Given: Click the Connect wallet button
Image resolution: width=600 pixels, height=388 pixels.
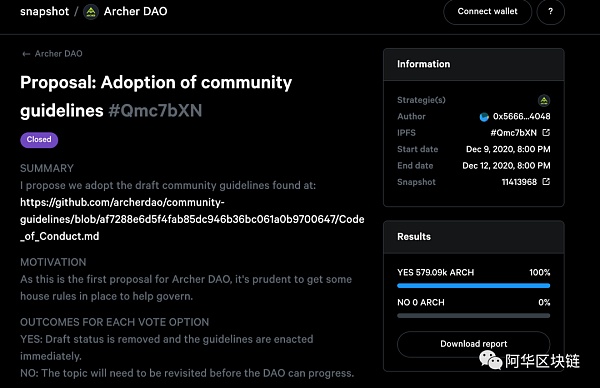Looking at the screenshot, I should coord(487,11).
